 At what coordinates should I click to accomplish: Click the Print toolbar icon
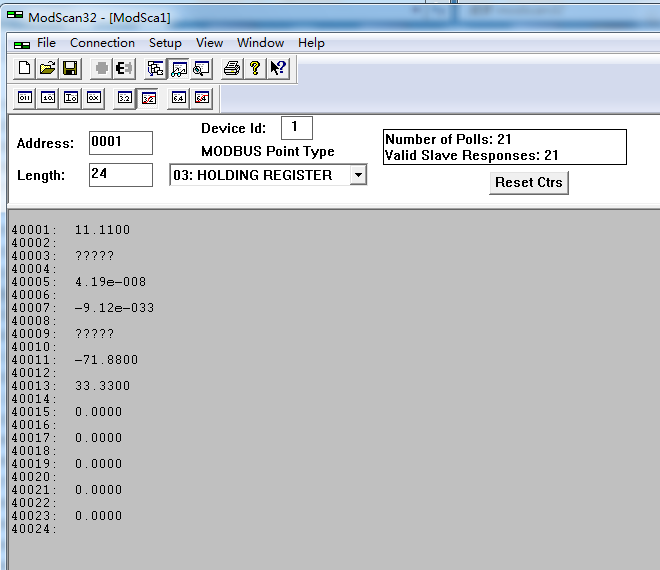pyautogui.click(x=232, y=68)
